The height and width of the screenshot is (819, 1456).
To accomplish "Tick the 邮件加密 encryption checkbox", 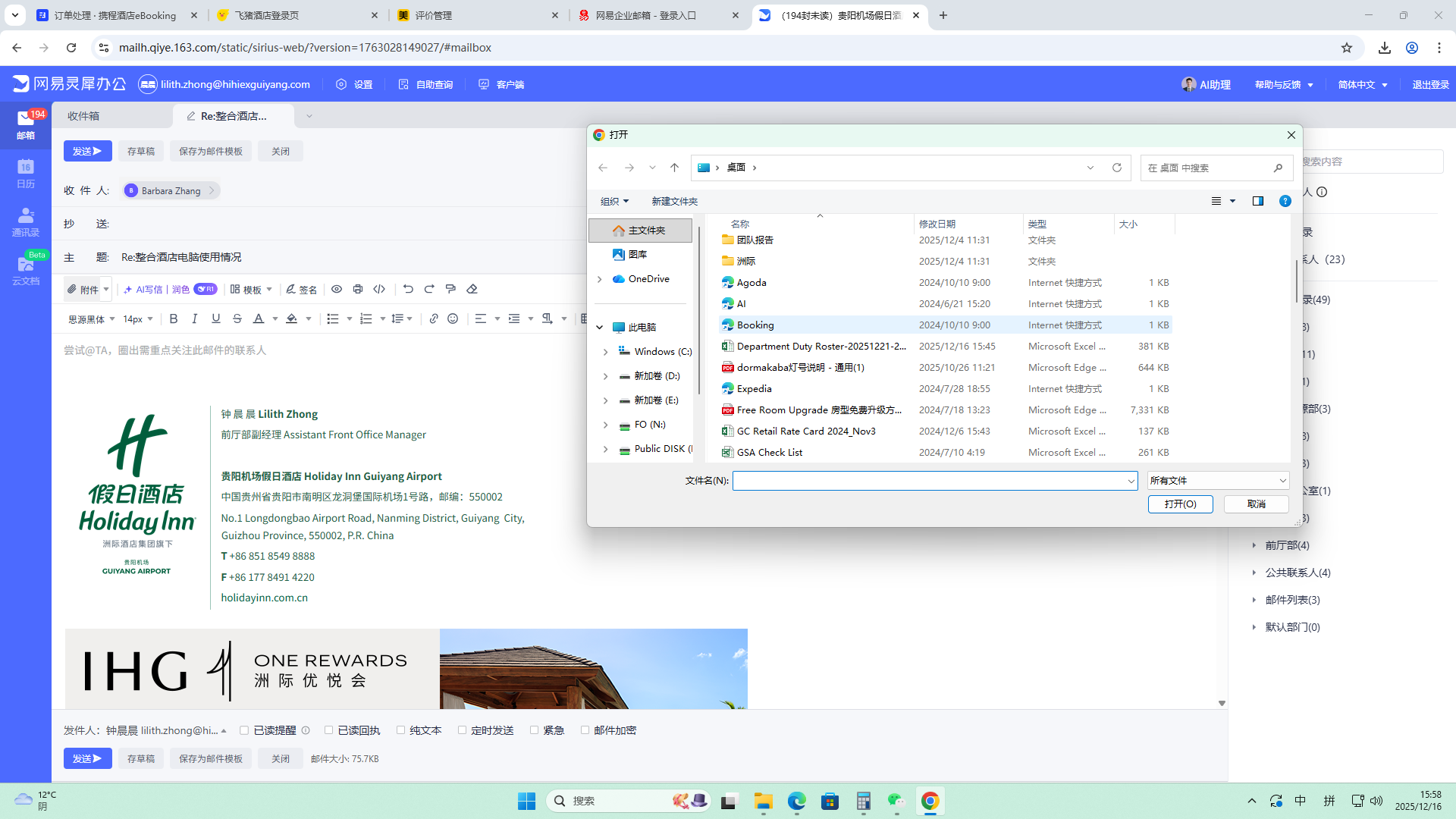I will click(x=585, y=730).
